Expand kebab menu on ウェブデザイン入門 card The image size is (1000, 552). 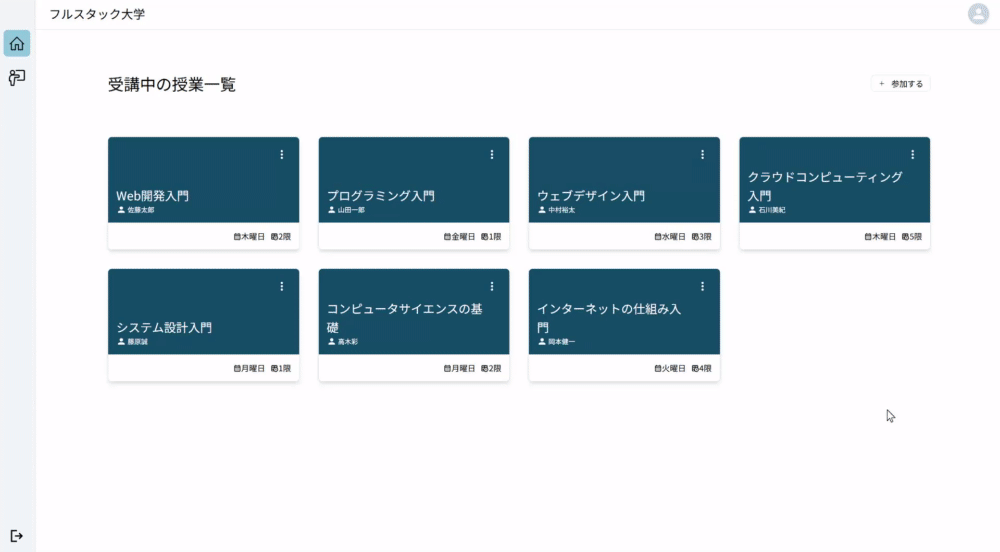702,154
